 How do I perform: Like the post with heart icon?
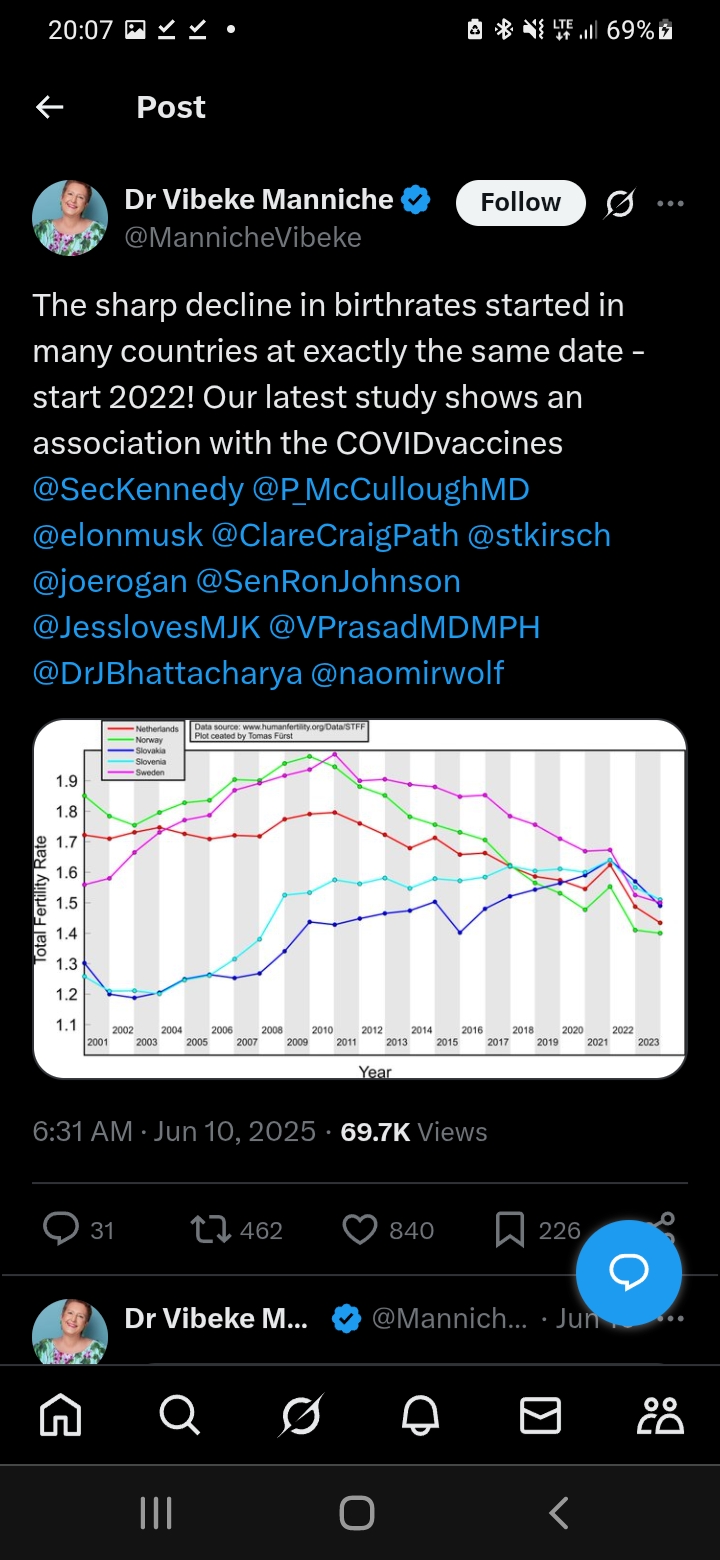pyautogui.click(x=360, y=1229)
